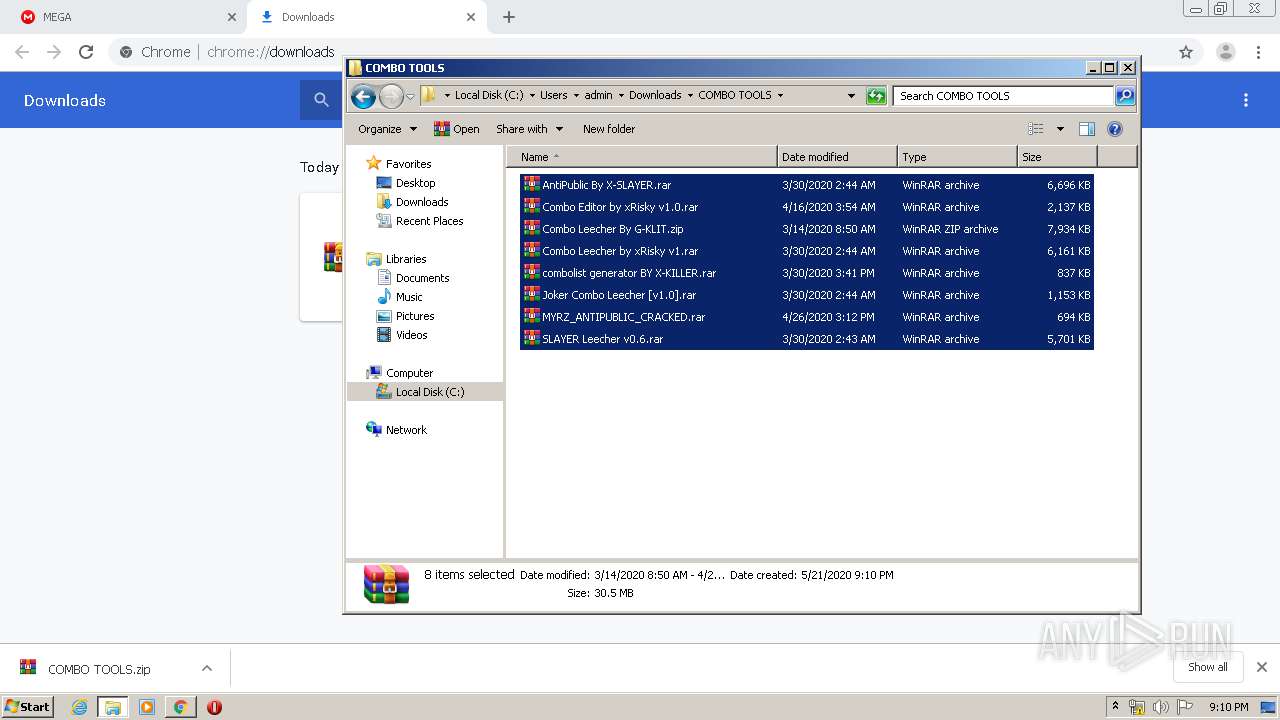
Task: Sort files by the Size column header
Action: click(x=1057, y=157)
